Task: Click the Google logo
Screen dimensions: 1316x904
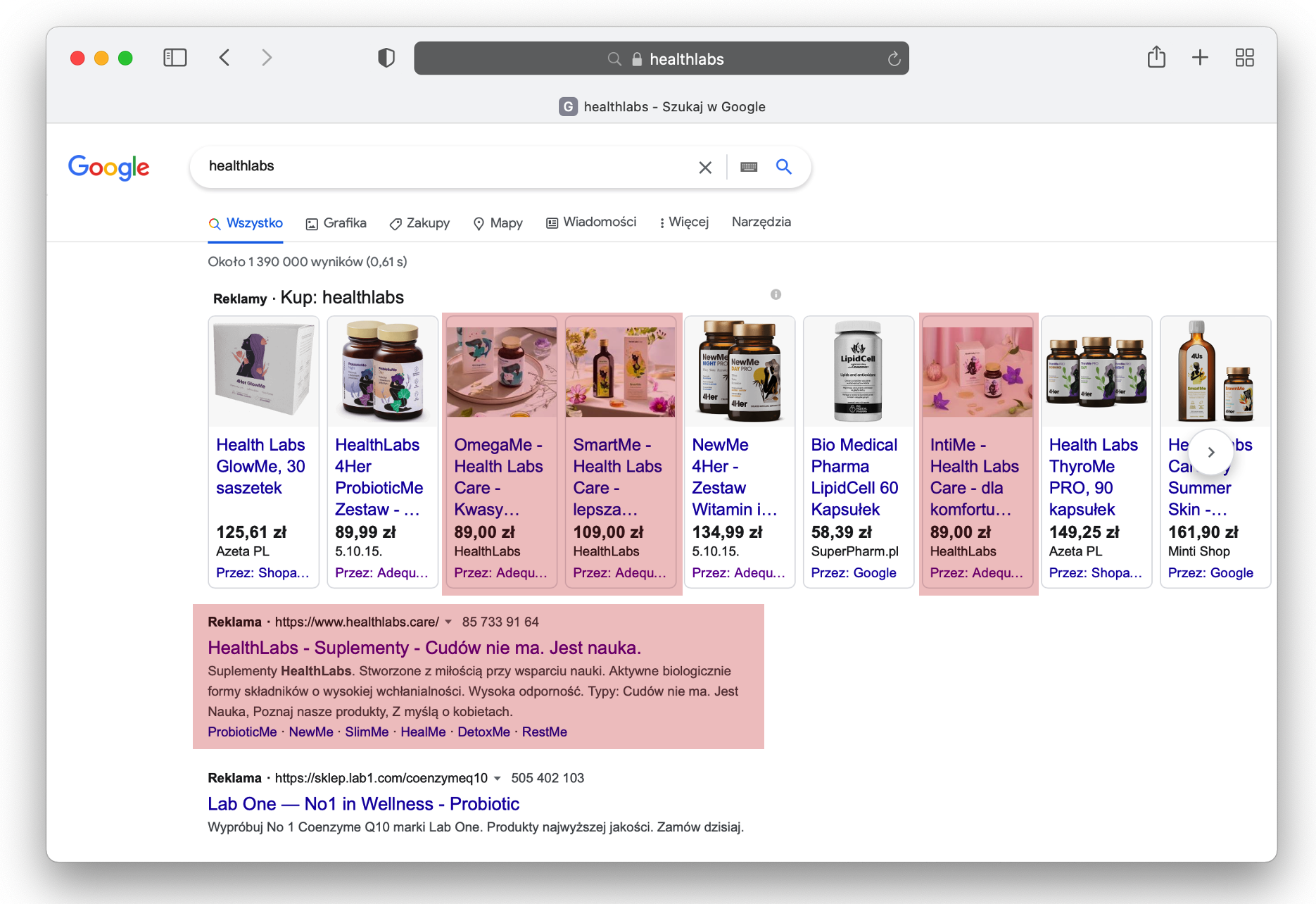Action: click(108, 168)
